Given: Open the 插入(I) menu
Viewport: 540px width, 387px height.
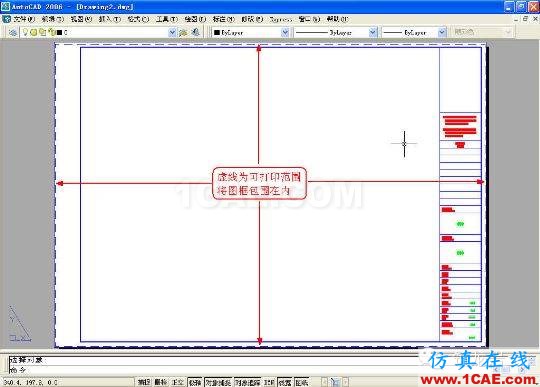Looking at the screenshot, I should (110, 19).
